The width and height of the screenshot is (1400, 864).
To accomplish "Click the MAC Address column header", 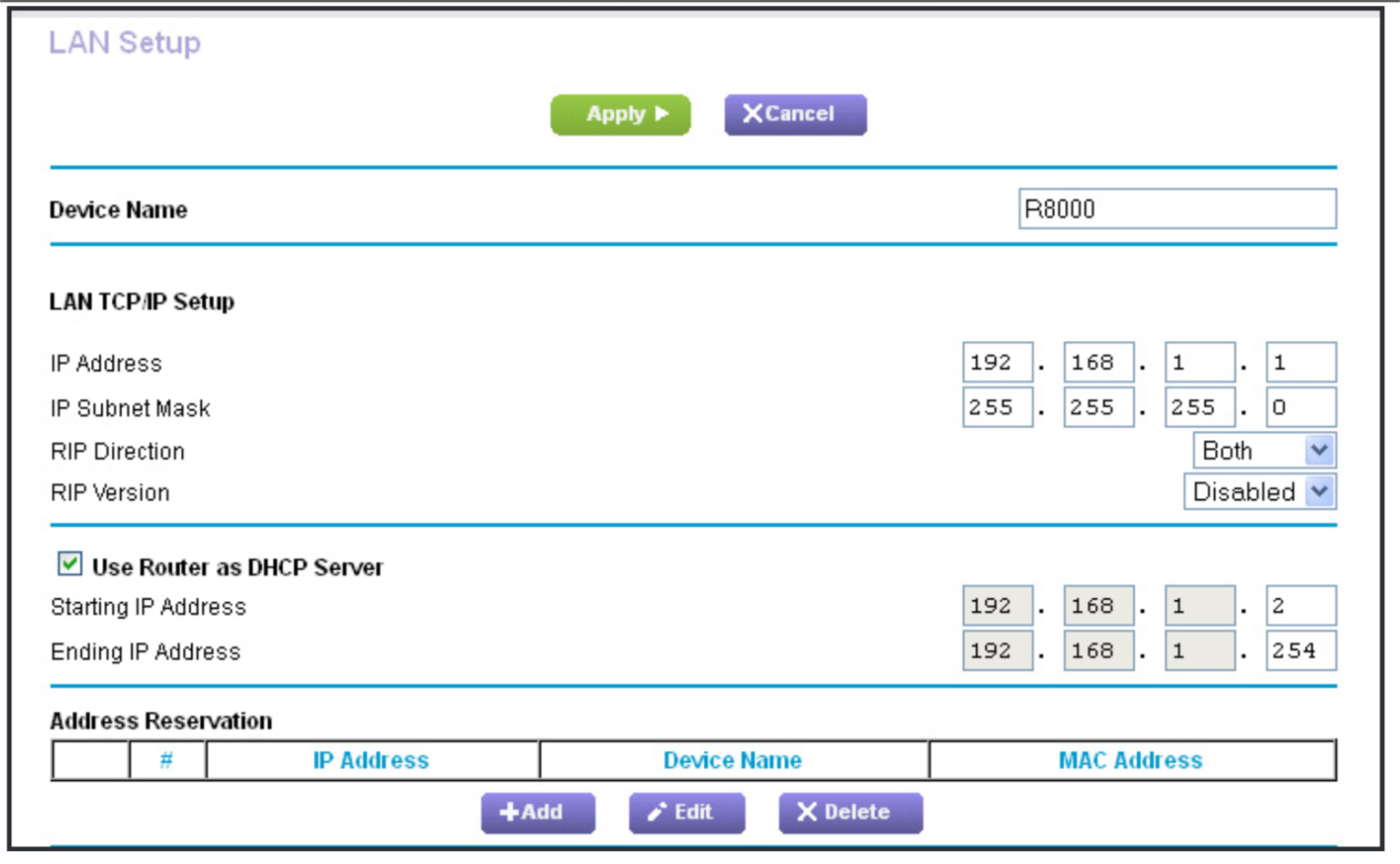I will (x=1130, y=760).
